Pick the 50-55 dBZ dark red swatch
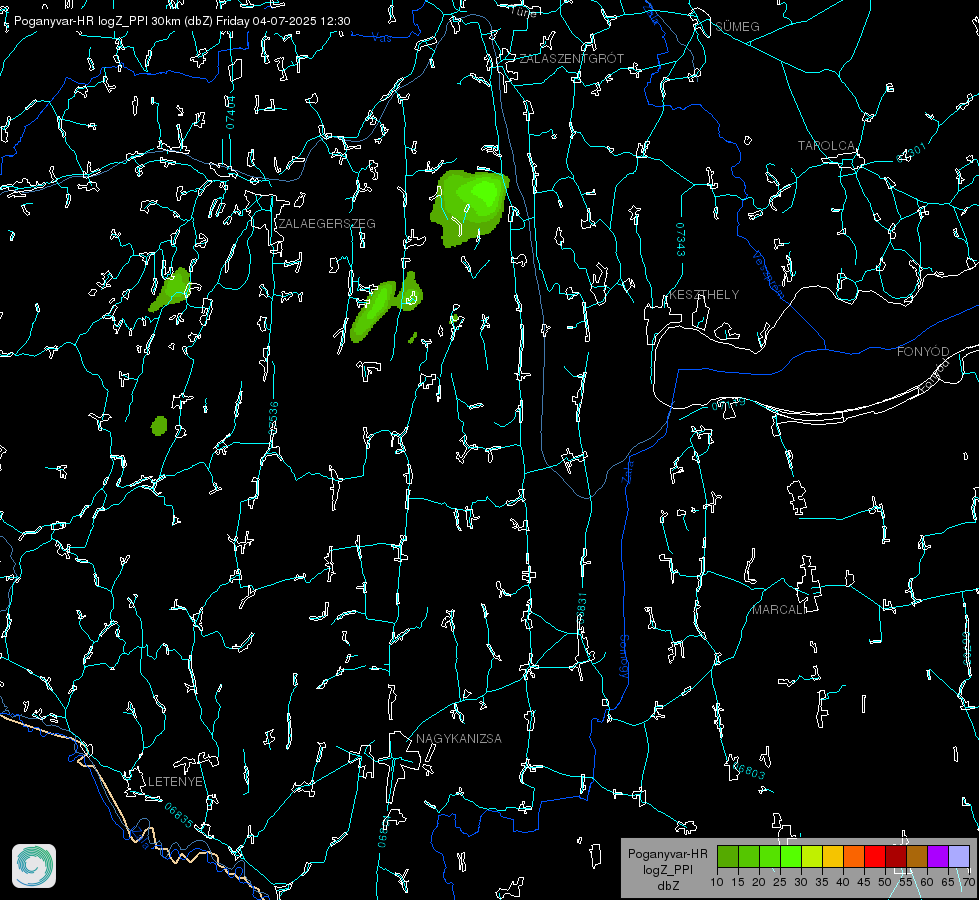979x900 pixels. tap(896, 856)
